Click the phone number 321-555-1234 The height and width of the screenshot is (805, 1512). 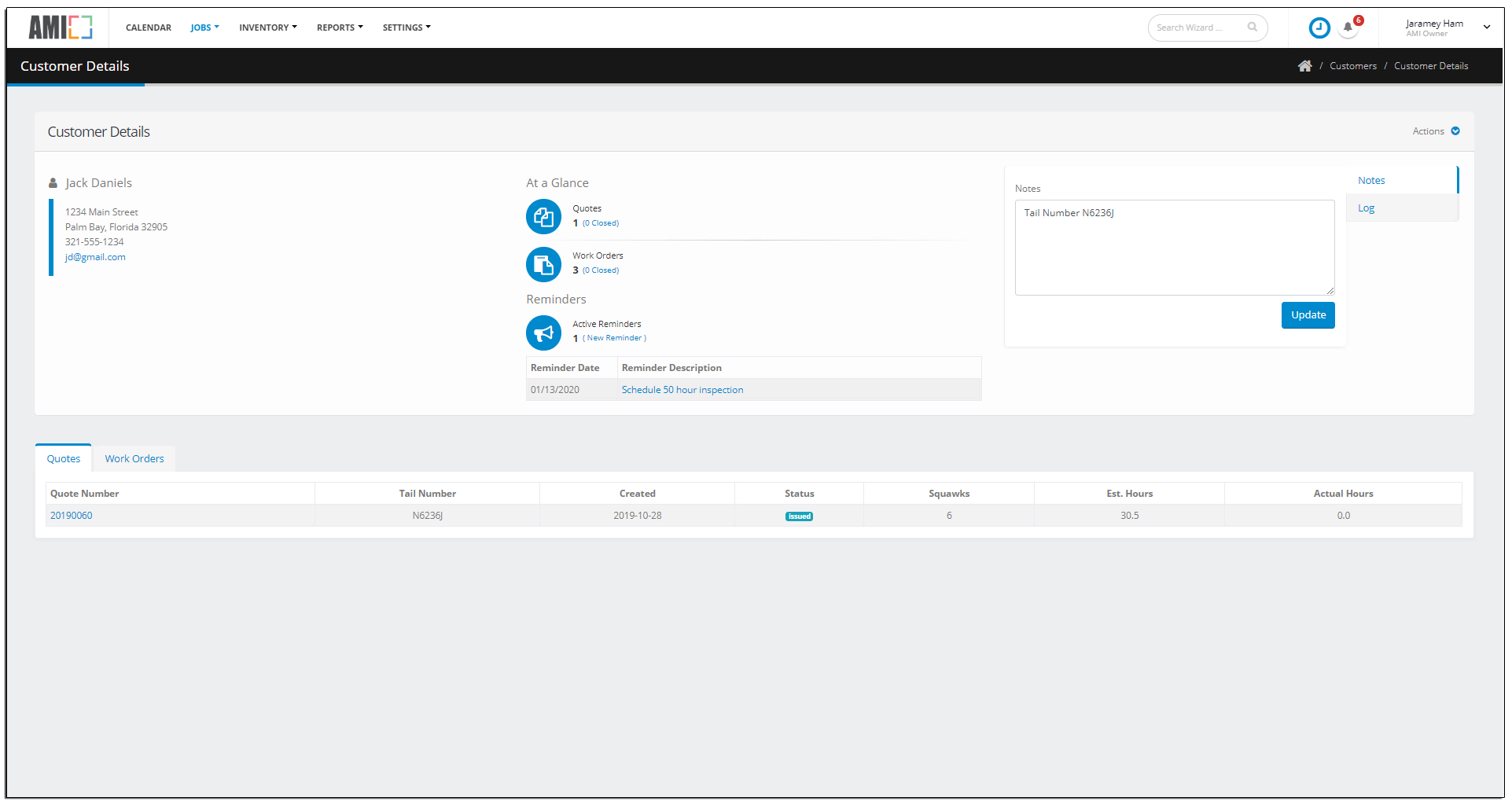[x=94, y=242]
